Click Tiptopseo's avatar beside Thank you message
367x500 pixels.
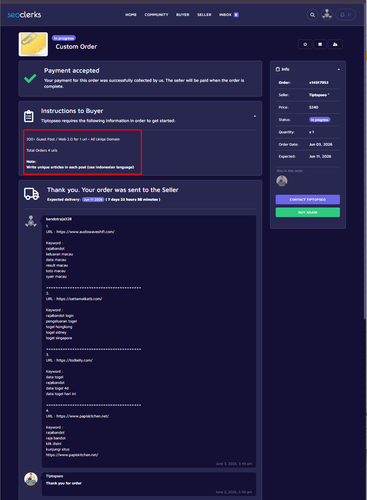[31, 479]
